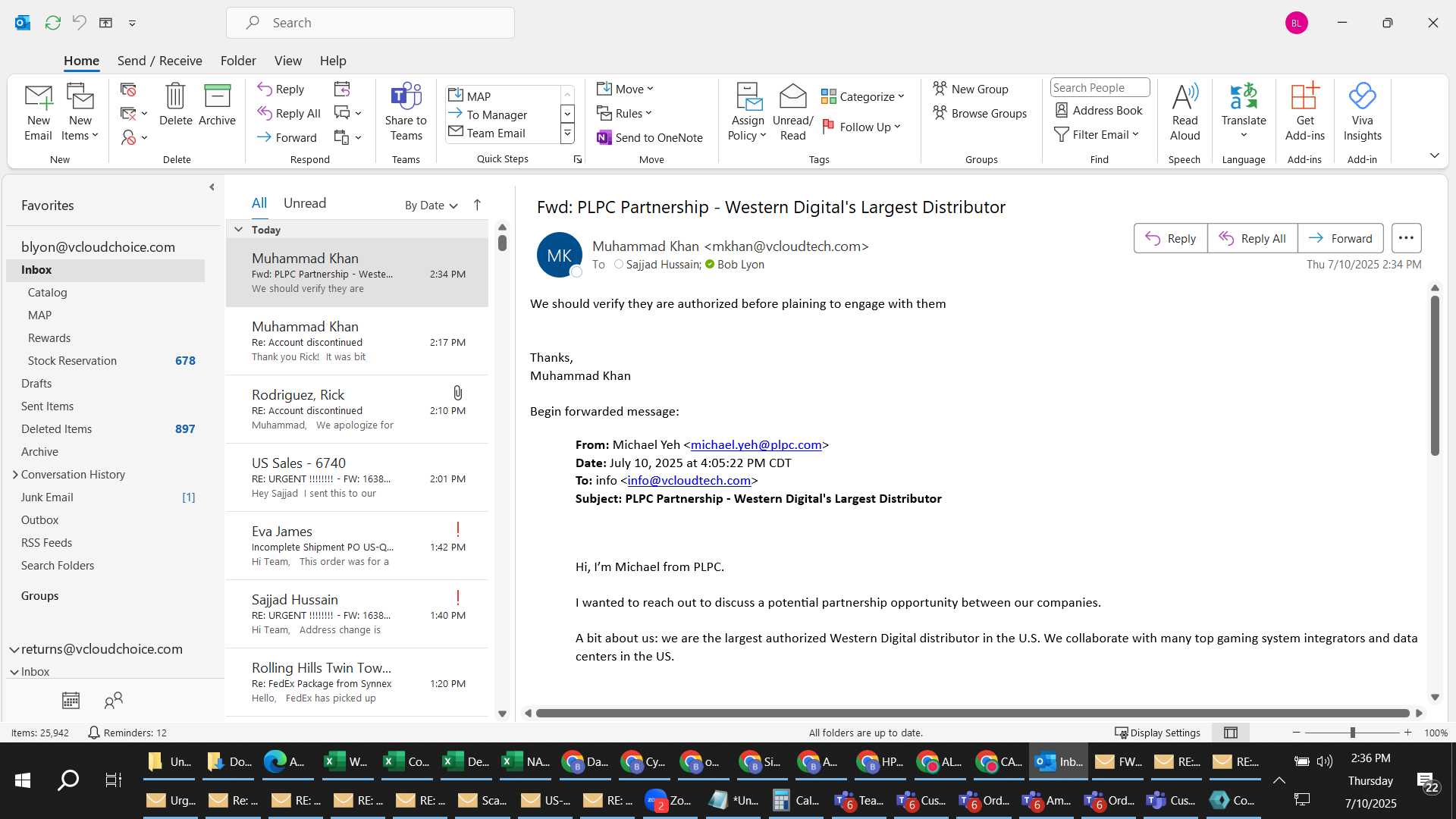Click Reply All in the reading pane
The width and height of the screenshot is (1456, 819).
pyautogui.click(x=1252, y=238)
